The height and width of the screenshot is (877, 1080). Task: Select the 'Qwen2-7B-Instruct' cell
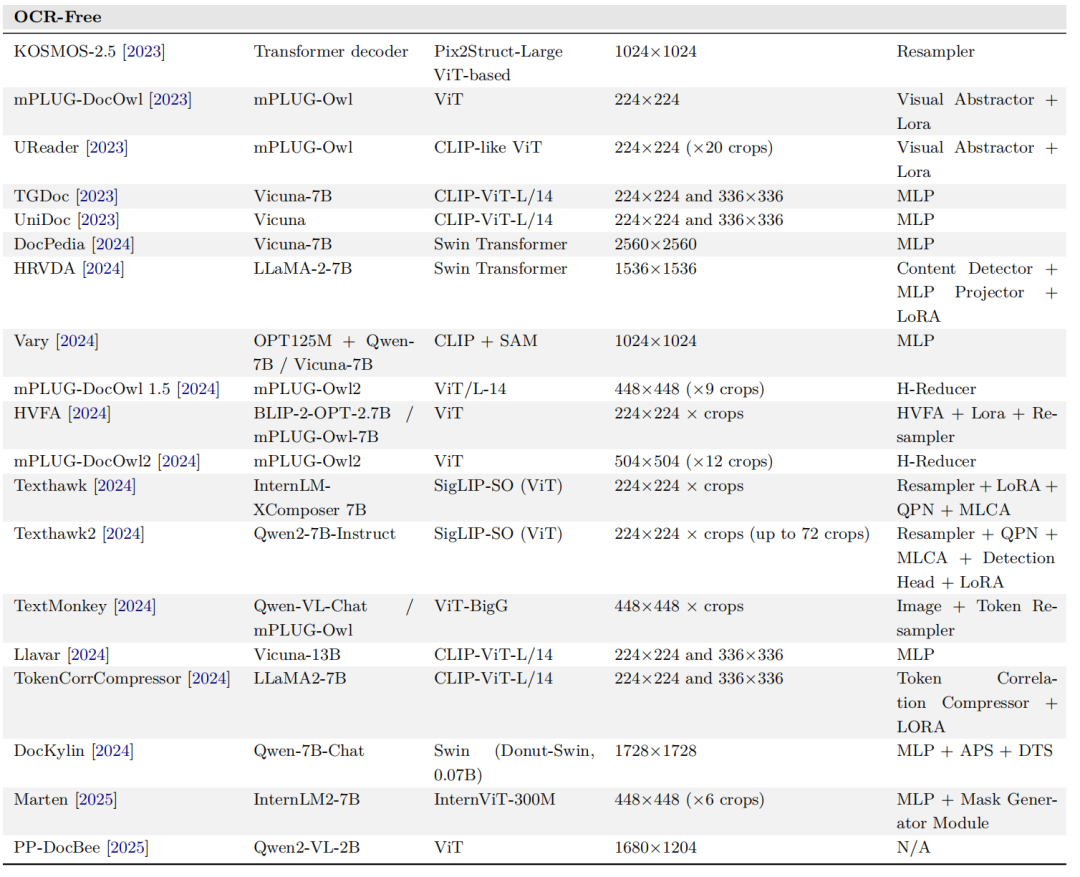click(x=324, y=534)
